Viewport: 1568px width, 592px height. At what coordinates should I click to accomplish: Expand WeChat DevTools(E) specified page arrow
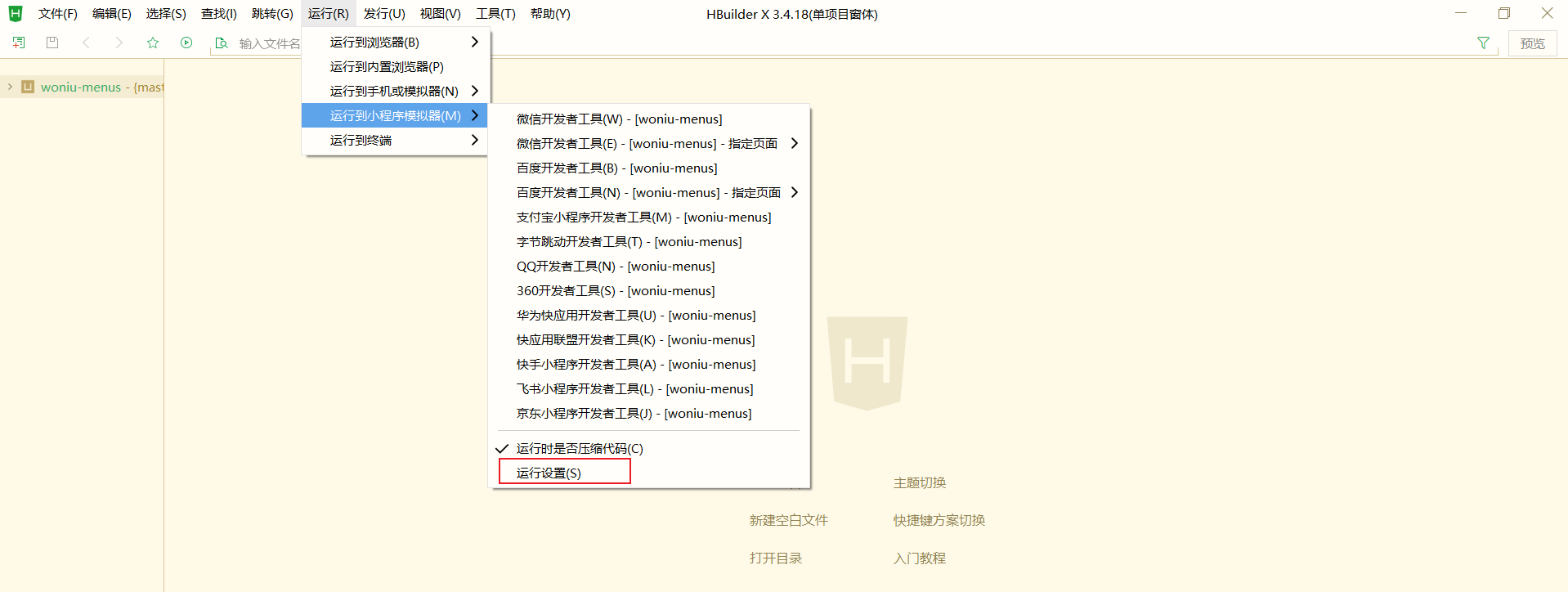coord(794,143)
